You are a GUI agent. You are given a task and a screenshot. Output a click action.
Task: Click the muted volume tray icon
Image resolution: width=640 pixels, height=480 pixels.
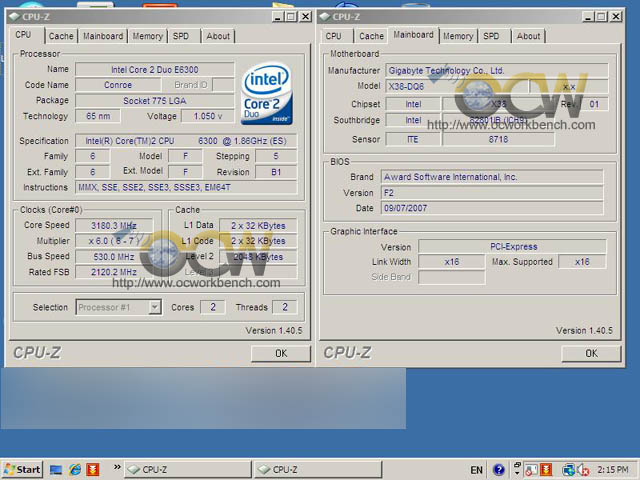coord(583,470)
